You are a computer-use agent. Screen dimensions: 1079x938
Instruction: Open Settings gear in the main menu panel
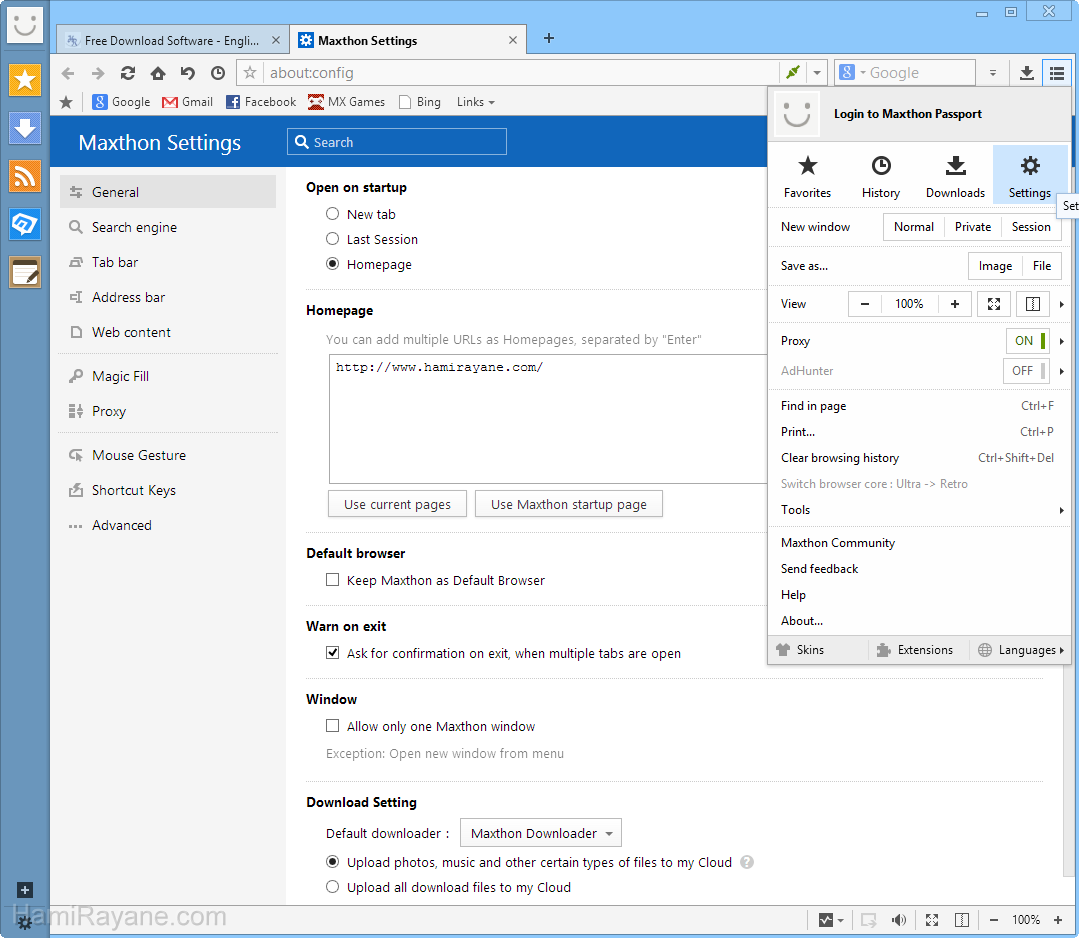[x=1029, y=176]
